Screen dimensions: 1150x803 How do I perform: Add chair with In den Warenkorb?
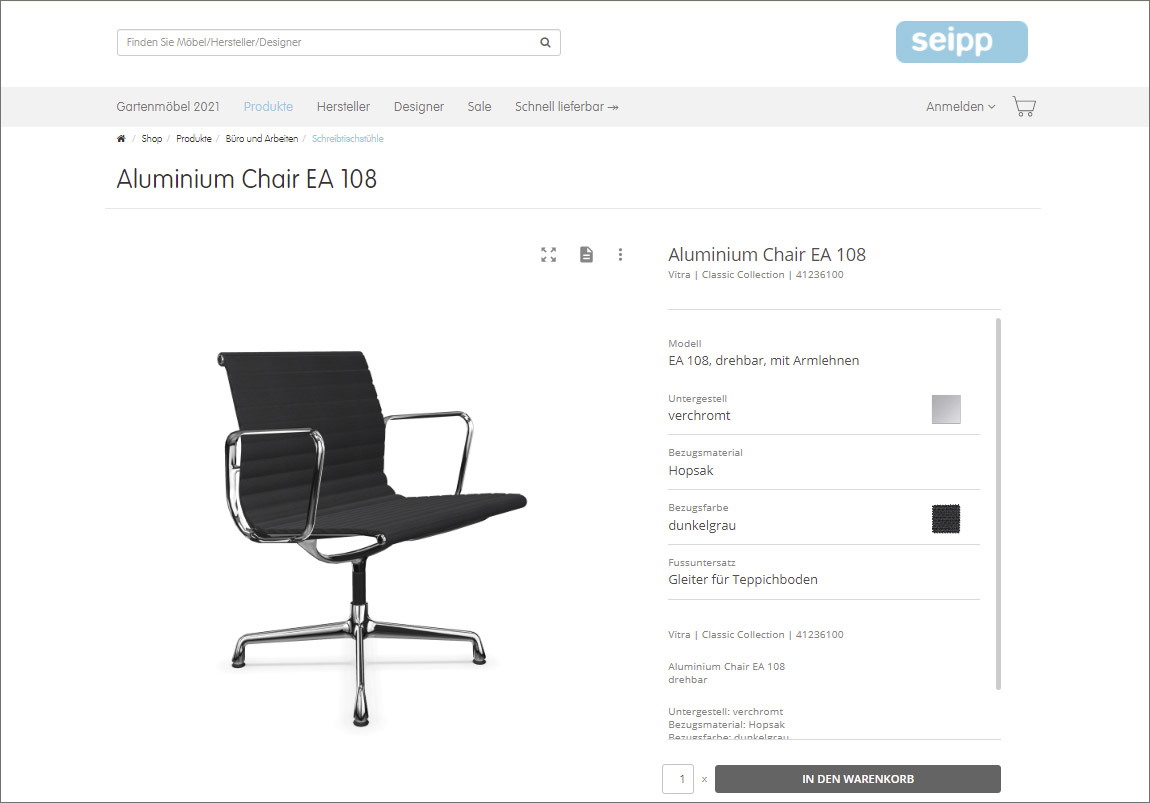tap(857, 779)
